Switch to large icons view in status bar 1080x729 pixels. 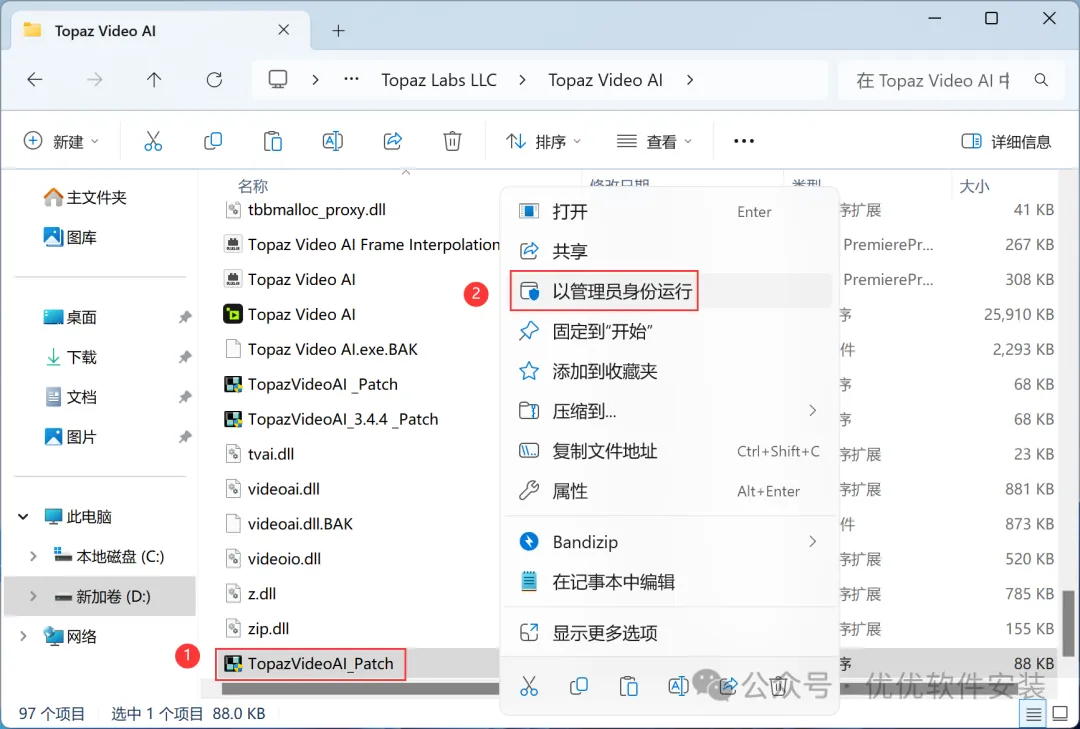[x=1061, y=714]
